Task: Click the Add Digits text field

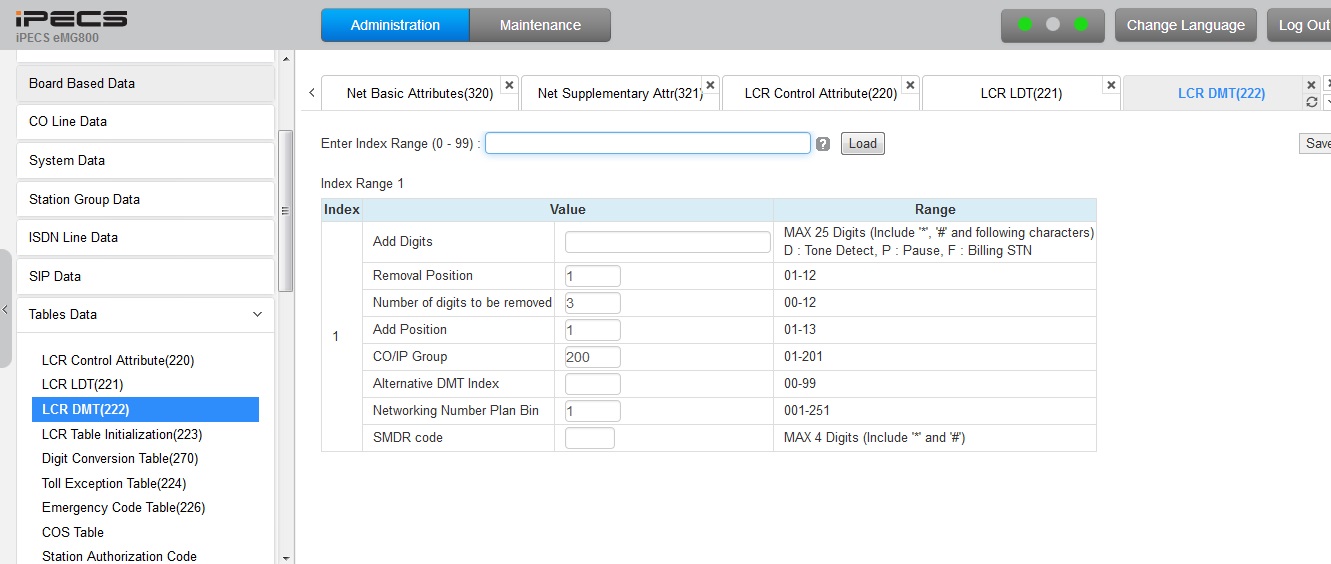Action: [667, 242]
